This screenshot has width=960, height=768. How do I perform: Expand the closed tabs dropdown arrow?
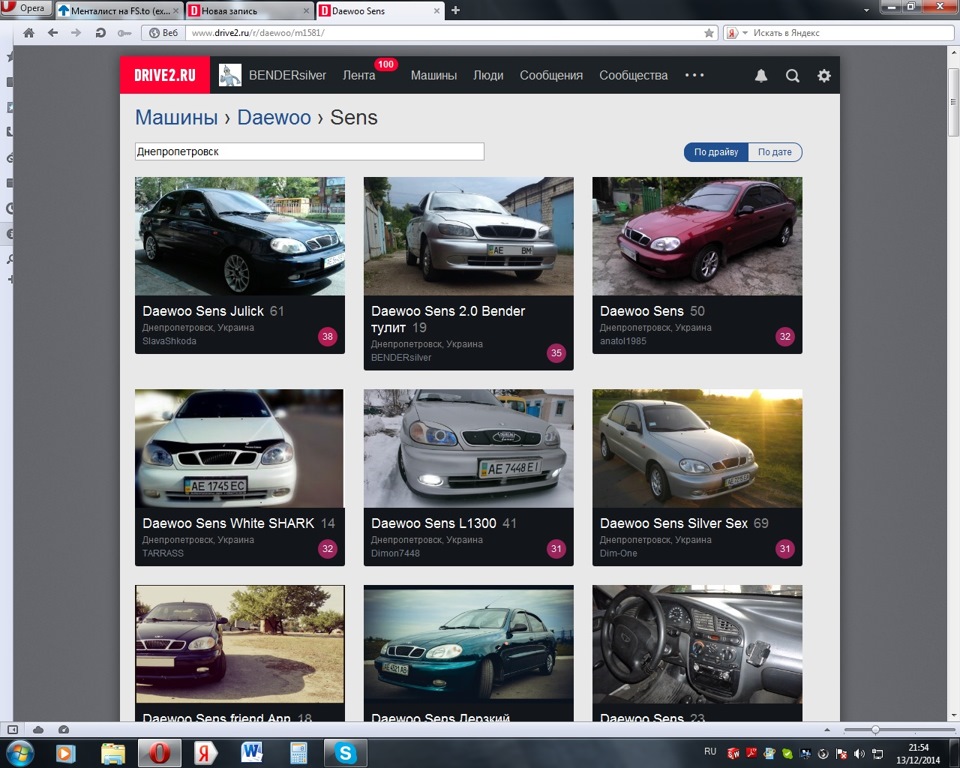point(866,10)
